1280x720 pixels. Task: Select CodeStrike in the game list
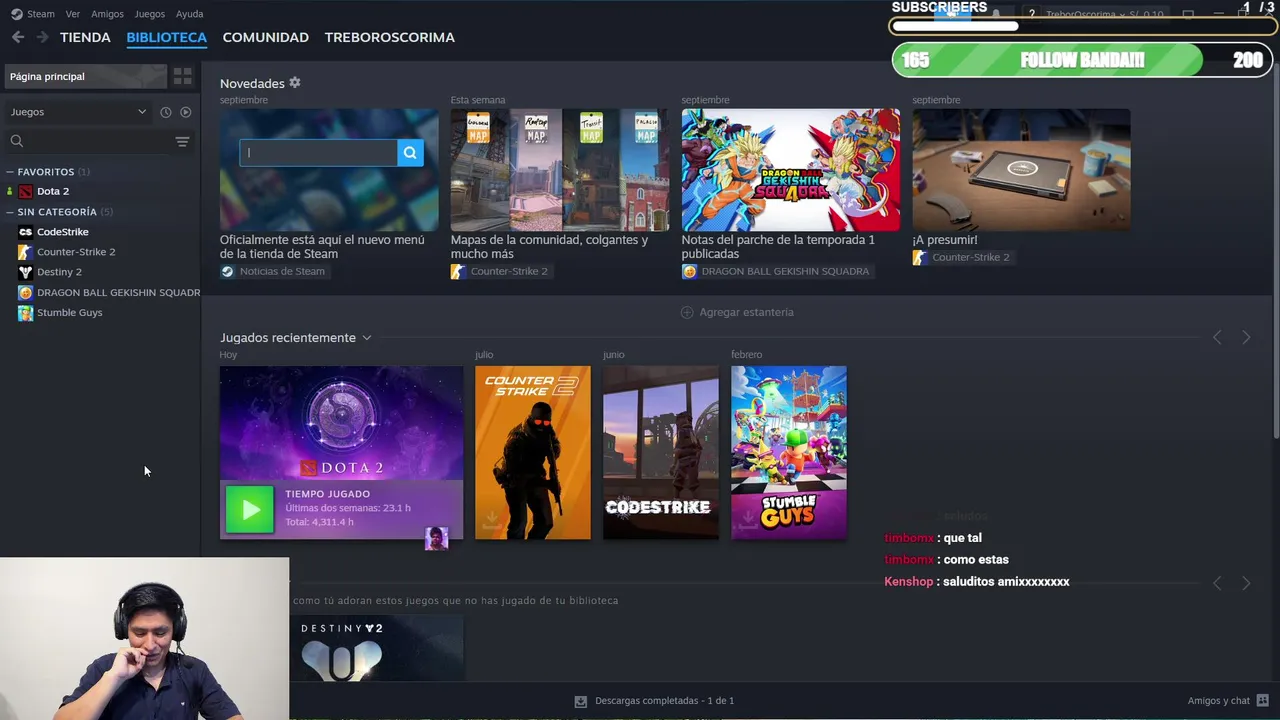[x=63, y=232]
